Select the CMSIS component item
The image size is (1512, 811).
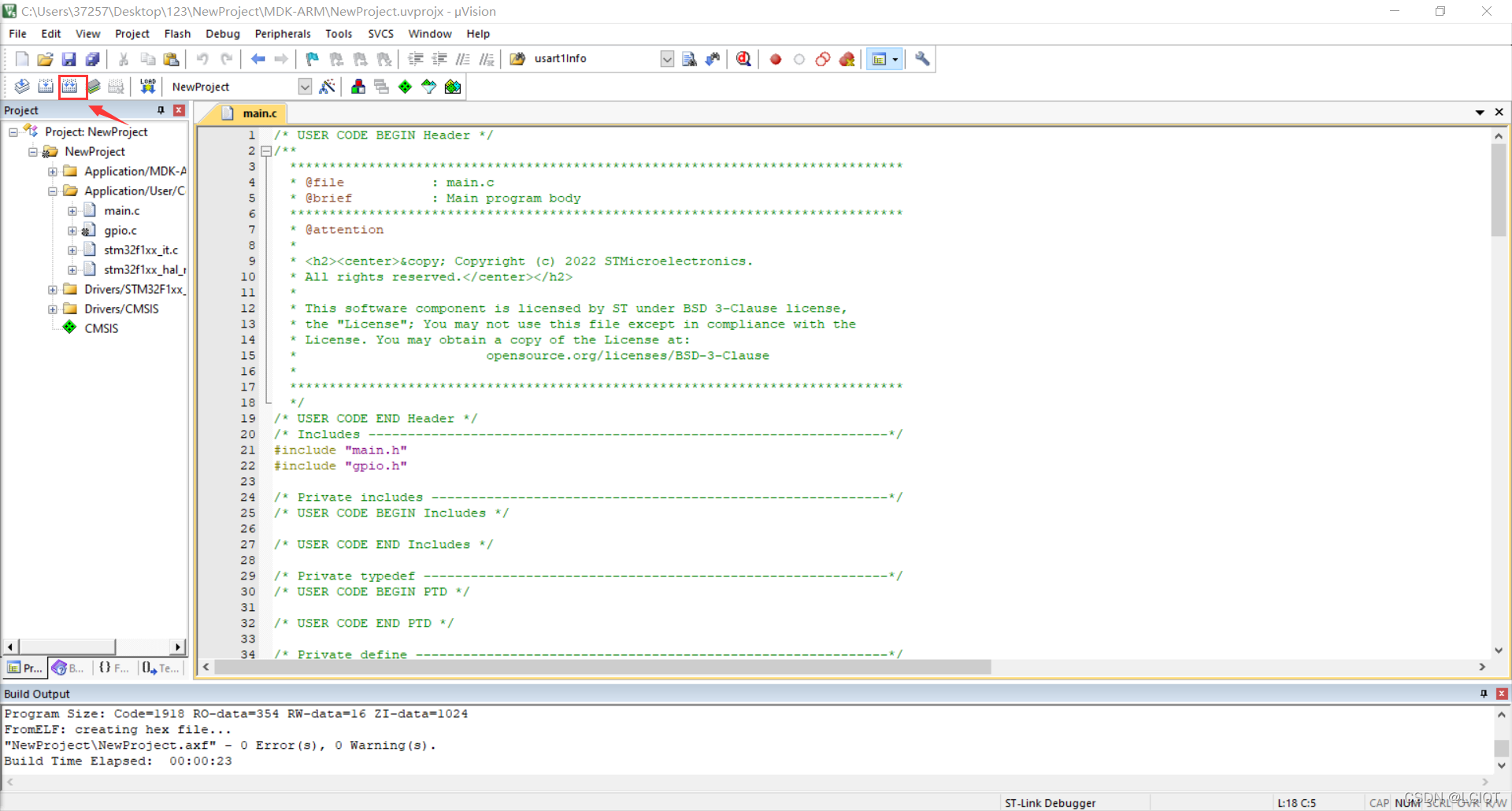[x=101, y=329]
